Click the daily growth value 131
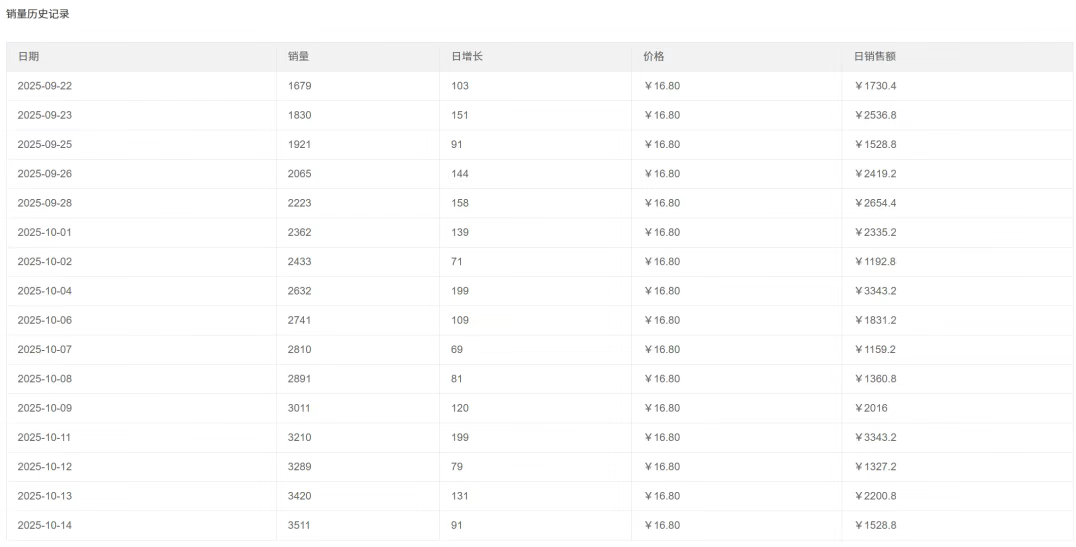 coord(460,496)
